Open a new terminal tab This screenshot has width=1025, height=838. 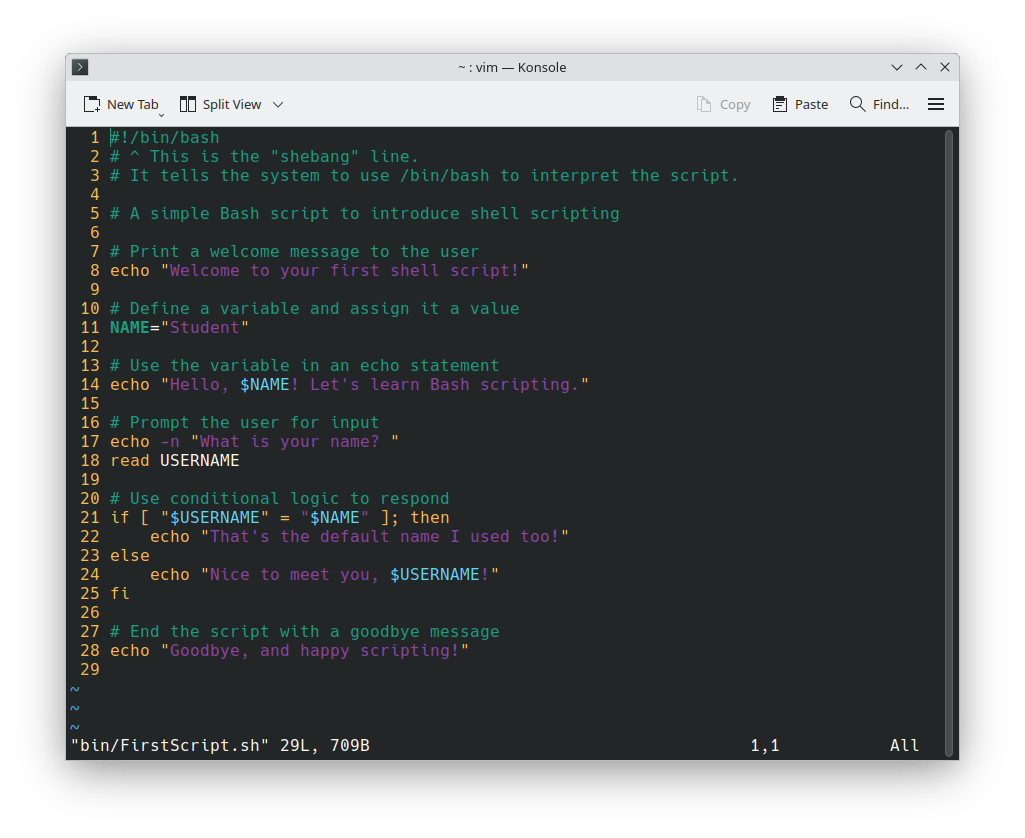(120, 104)
